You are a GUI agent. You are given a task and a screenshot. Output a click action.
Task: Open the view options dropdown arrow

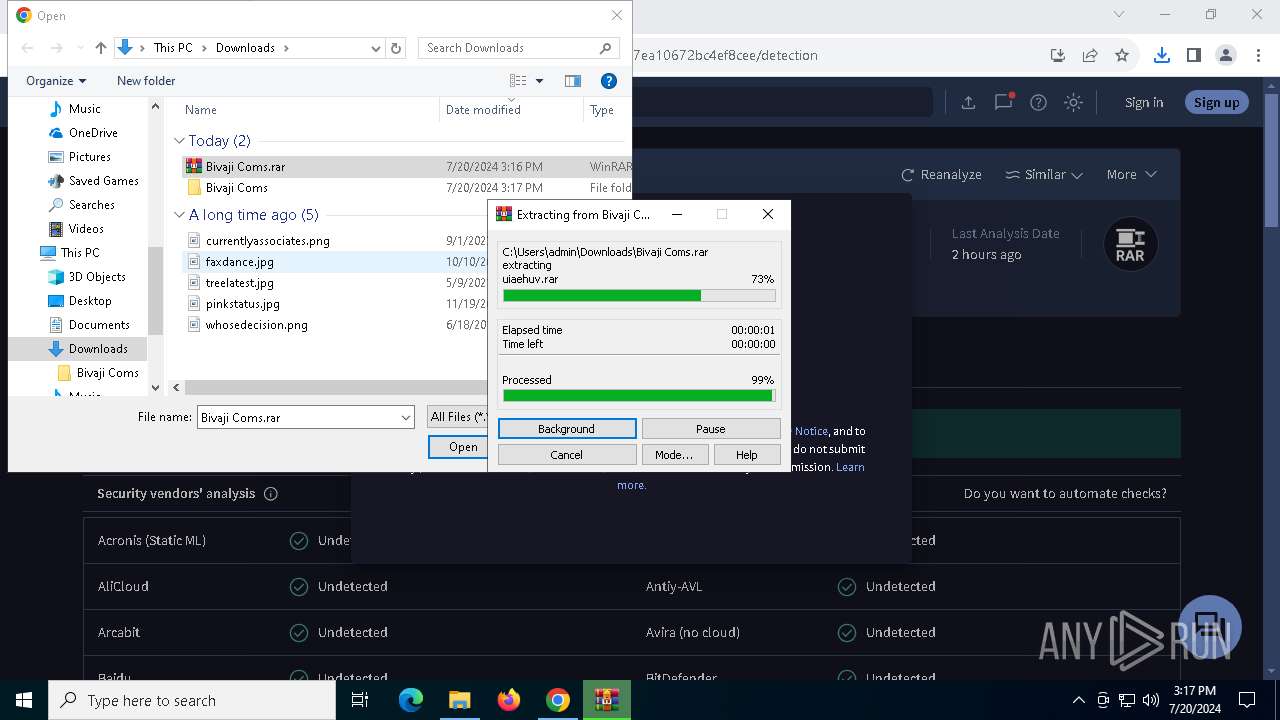tap(540, 81)
